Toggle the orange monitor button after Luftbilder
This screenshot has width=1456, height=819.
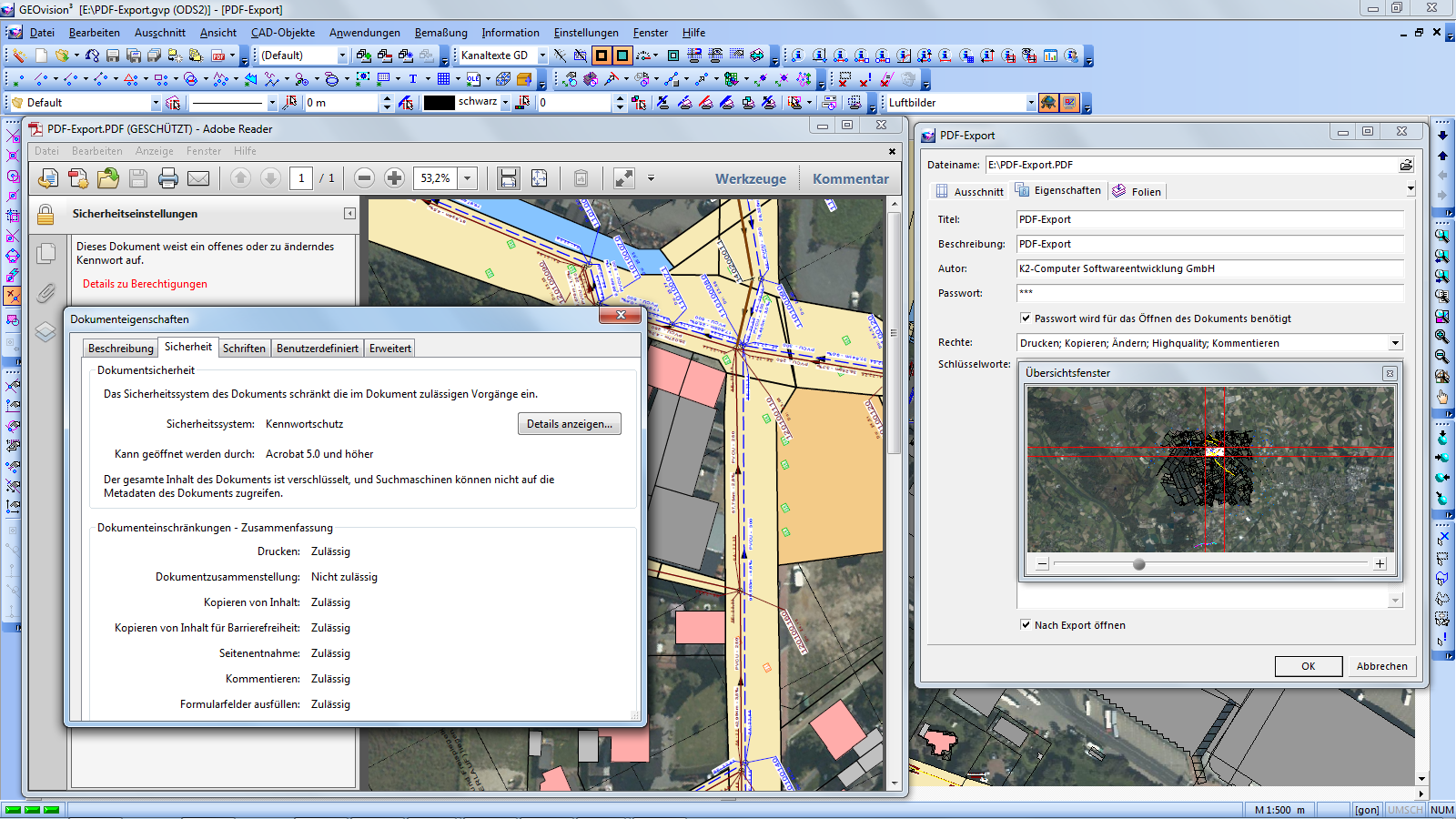pos(1069,103)
